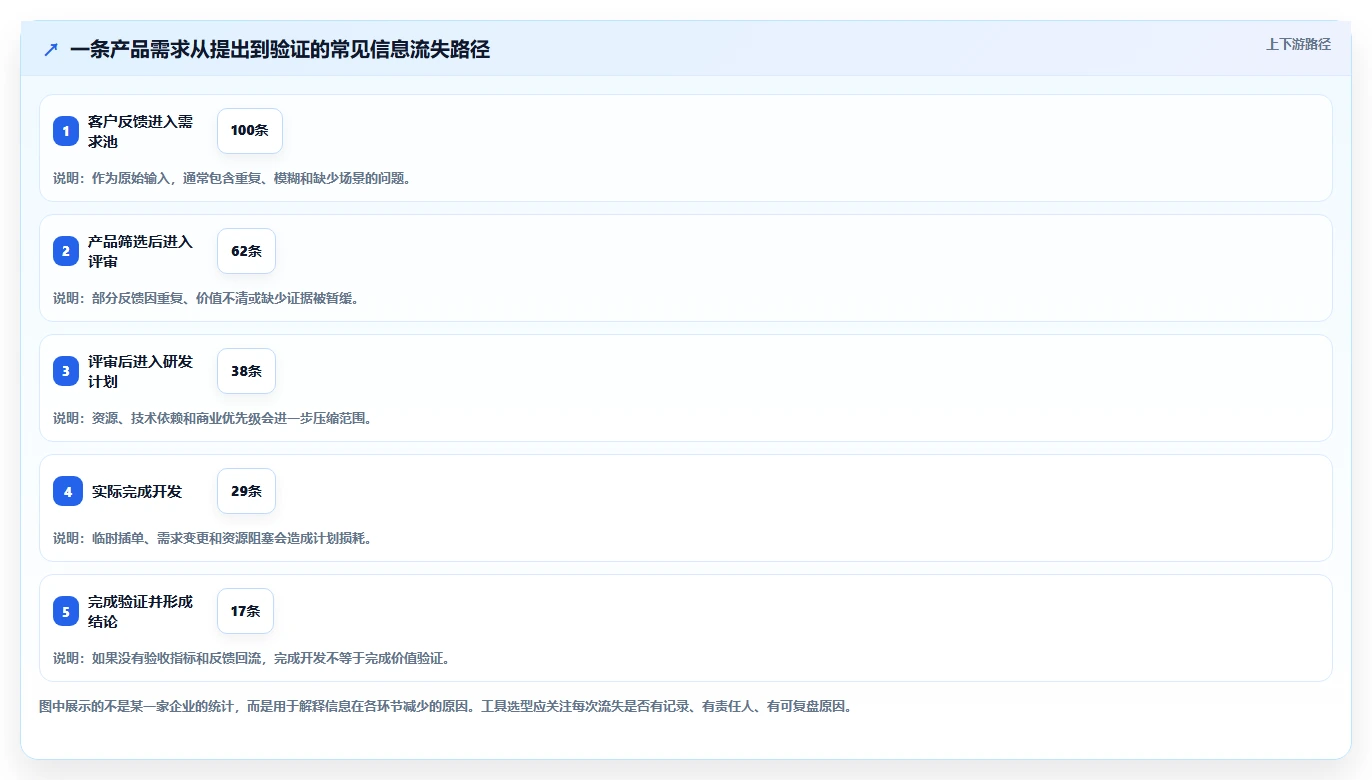The height and width of the screenshot is (780, 1372).
Task: Click the footer paragraph starting 图中展示的不是
Action: point(445,706)
